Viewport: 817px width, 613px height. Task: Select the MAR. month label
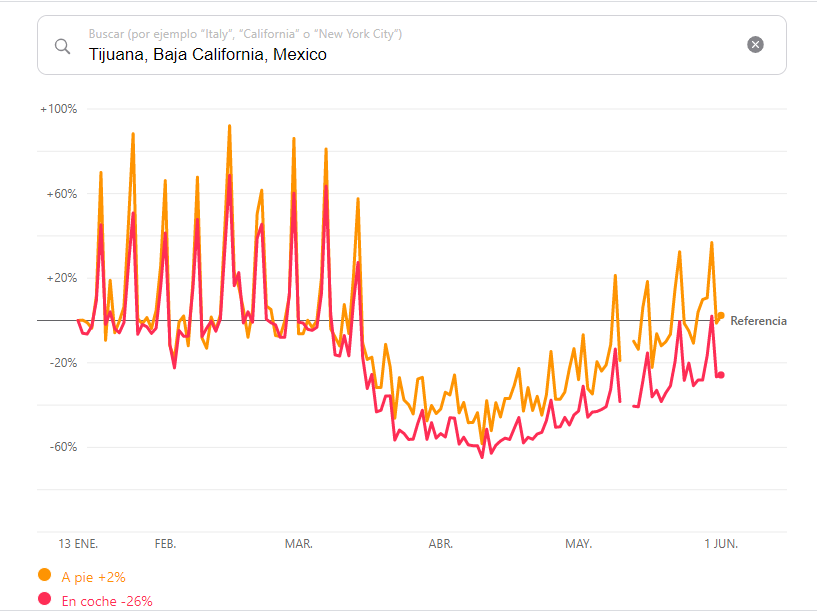coord(298,544)
